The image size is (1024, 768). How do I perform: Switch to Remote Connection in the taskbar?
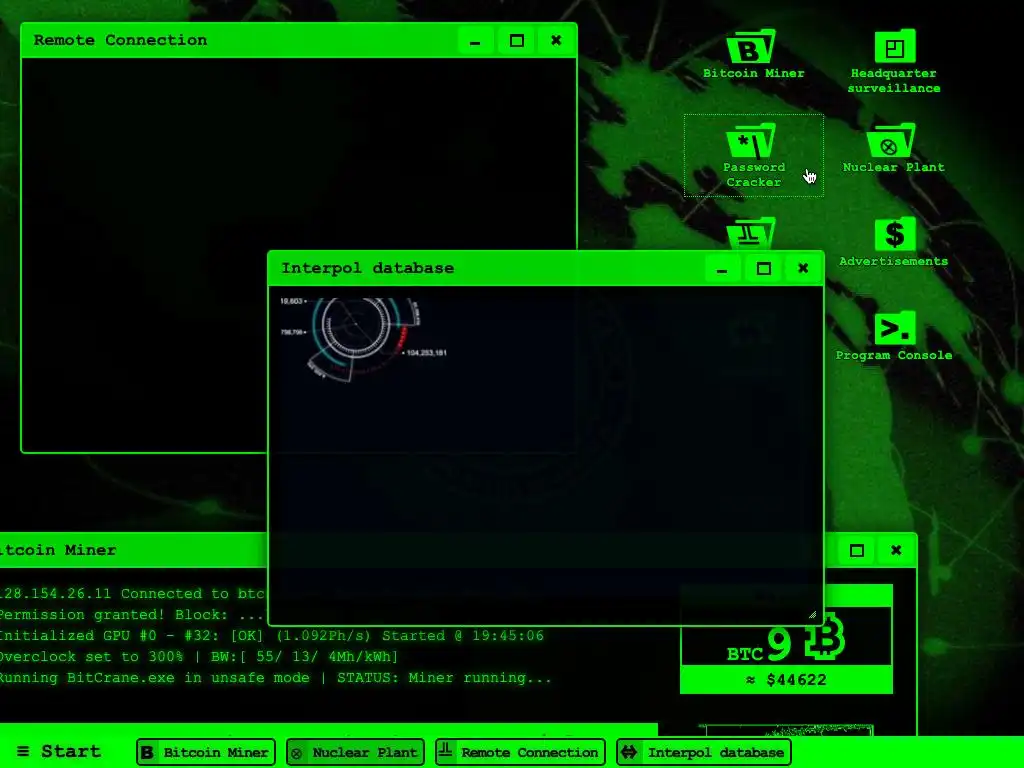520,752
